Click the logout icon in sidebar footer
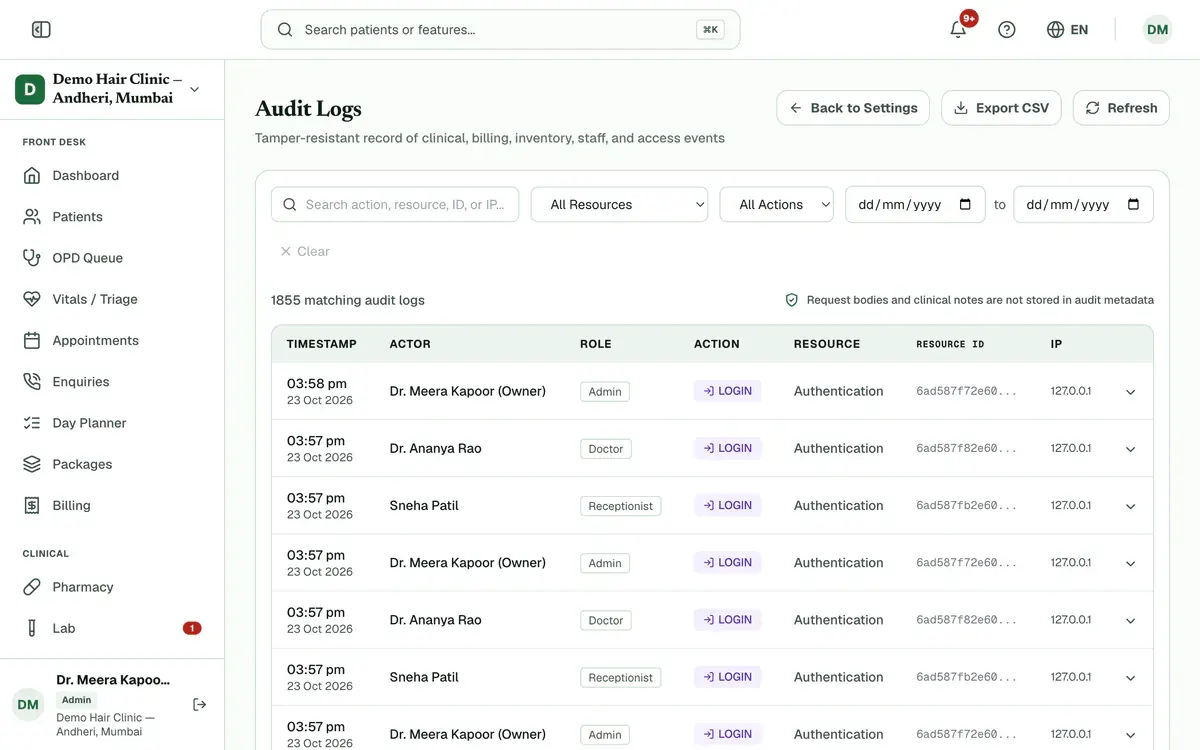This screenshot has height=750, width=1200. pyautogui.click(x=200, y=705)
